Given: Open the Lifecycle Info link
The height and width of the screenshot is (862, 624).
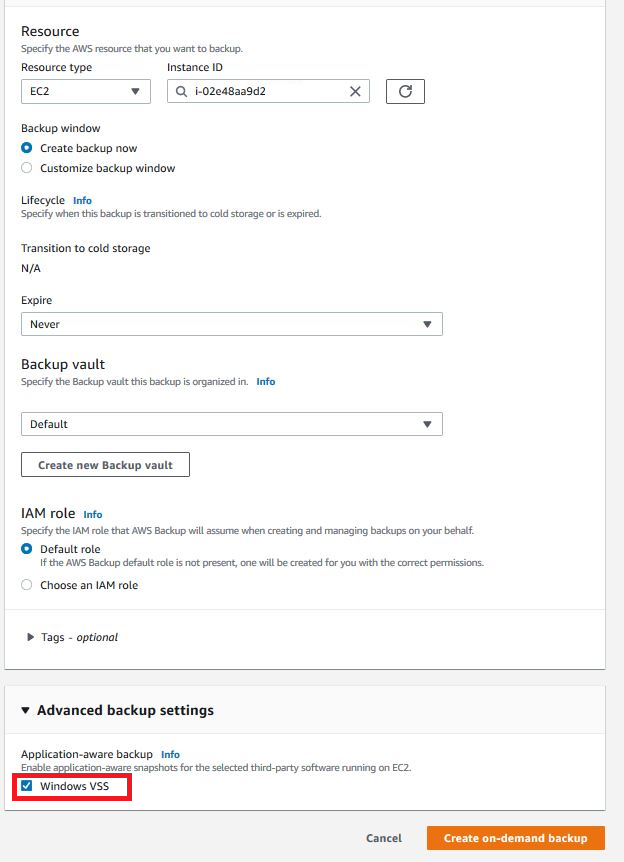Looking at the screenshot, I should coord(81,200).
